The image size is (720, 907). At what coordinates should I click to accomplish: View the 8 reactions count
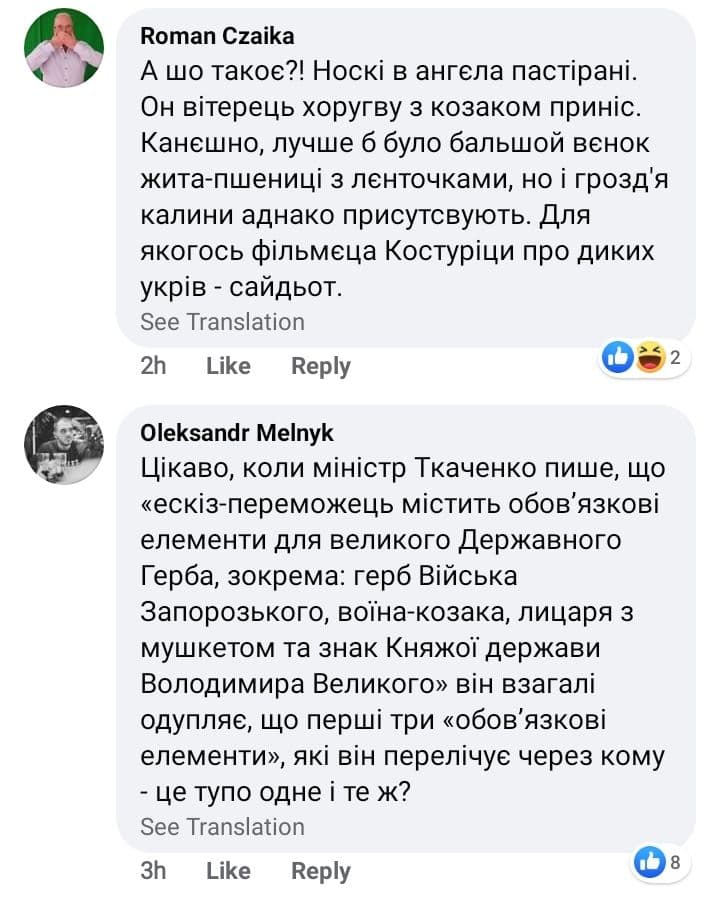tap(675, 862)
